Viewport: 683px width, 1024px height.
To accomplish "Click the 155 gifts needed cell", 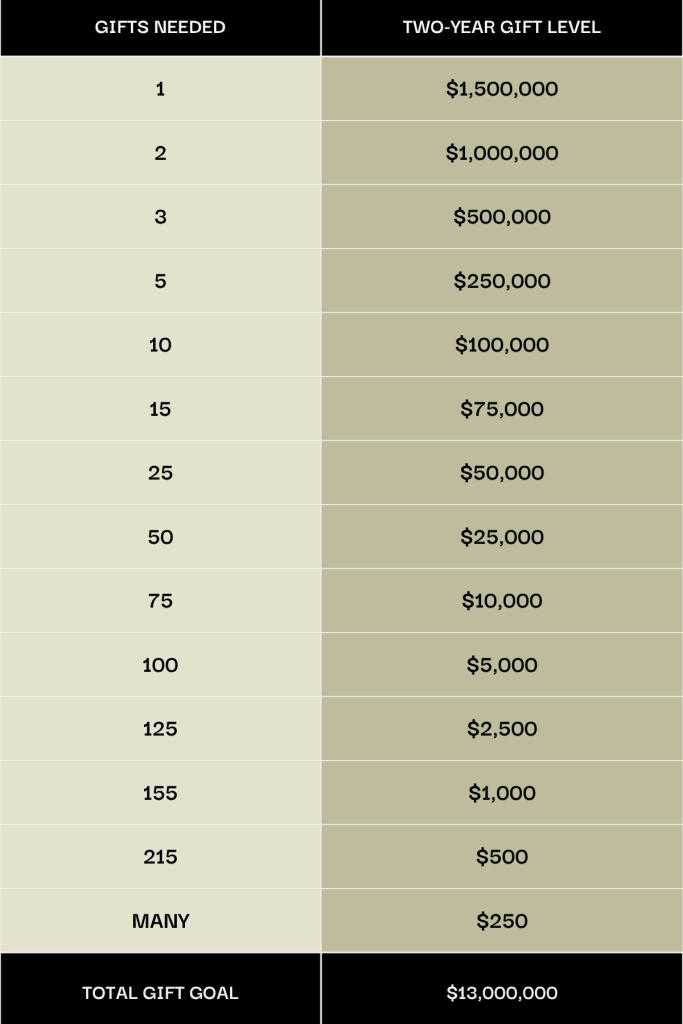I will 160,793.
